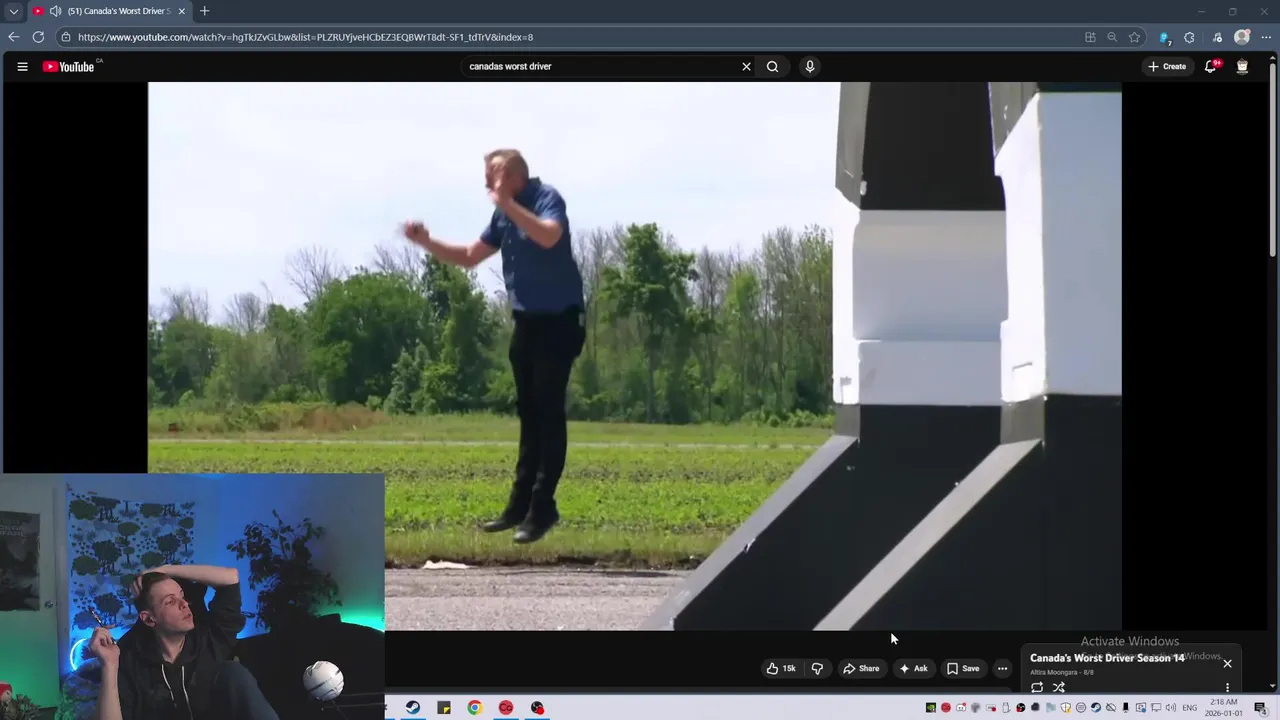Open browser zoom indicator icon
Image resolution: width=1280 pixels, height=720 pixels.
(1112, 37)
